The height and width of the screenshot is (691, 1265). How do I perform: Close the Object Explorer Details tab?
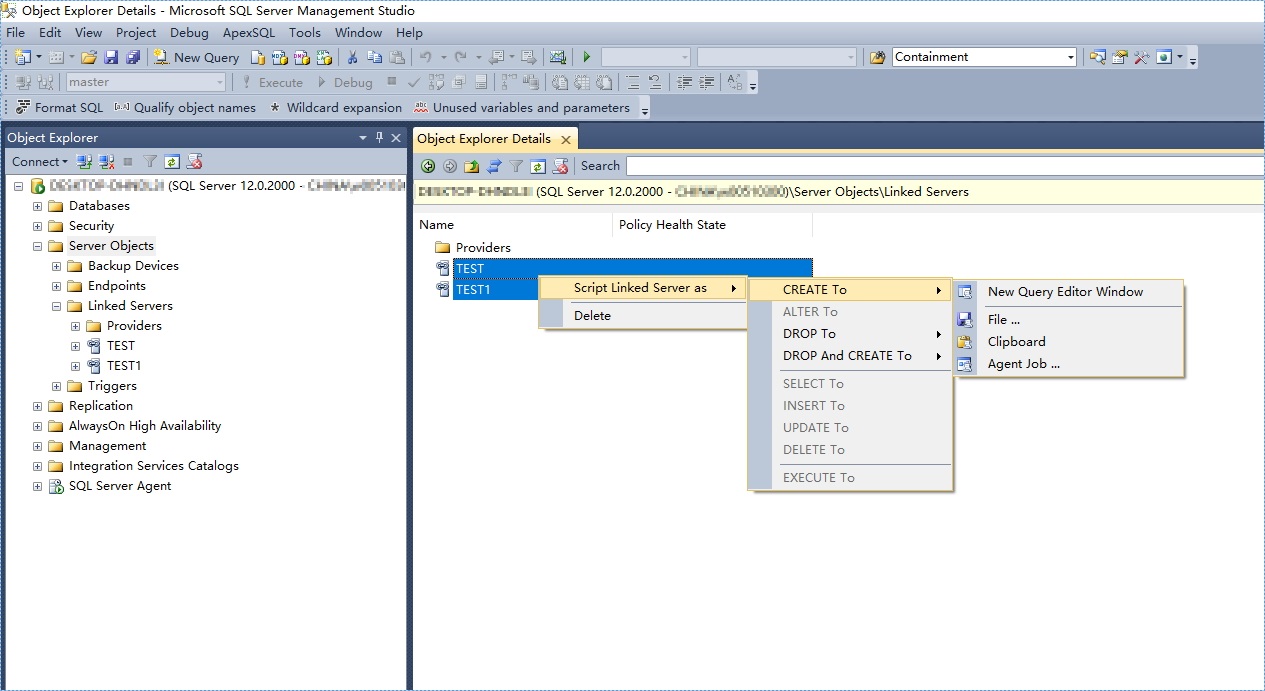tap(566, 140)
